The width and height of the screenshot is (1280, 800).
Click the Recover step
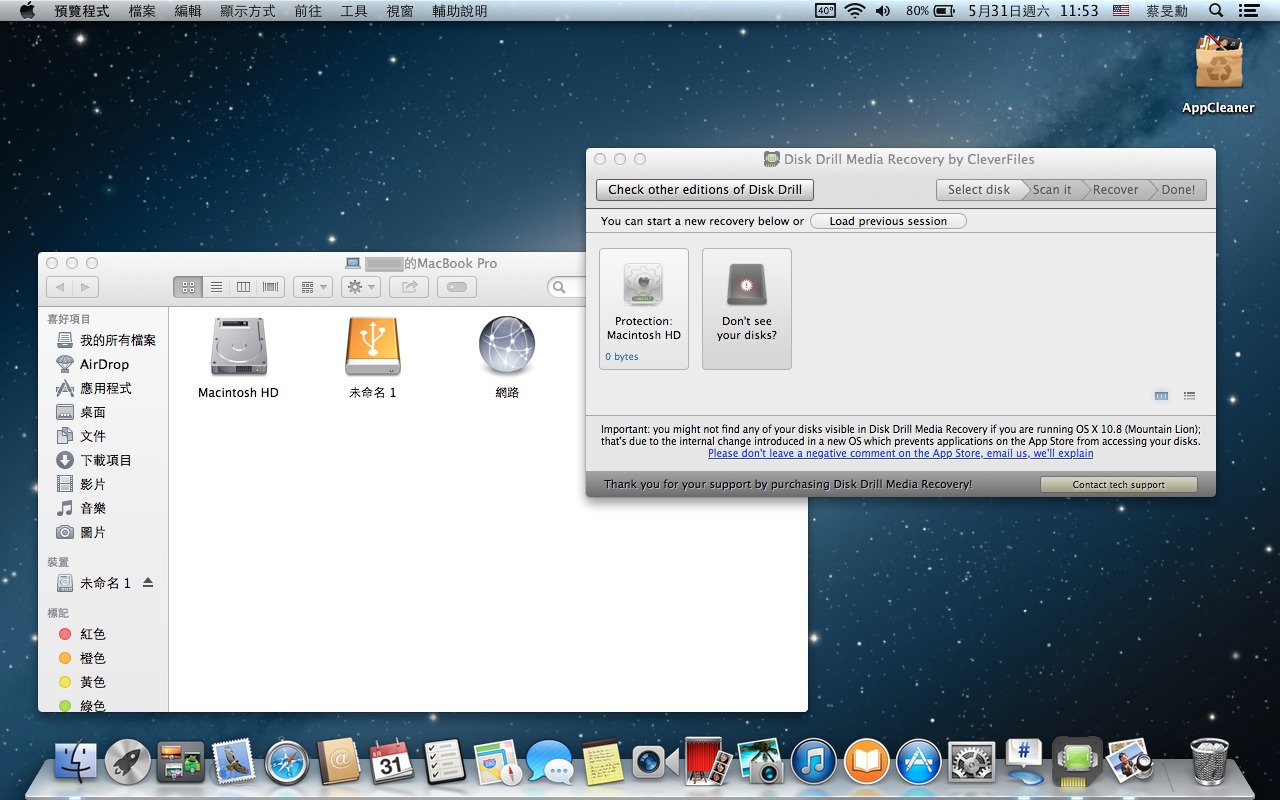1115,189
